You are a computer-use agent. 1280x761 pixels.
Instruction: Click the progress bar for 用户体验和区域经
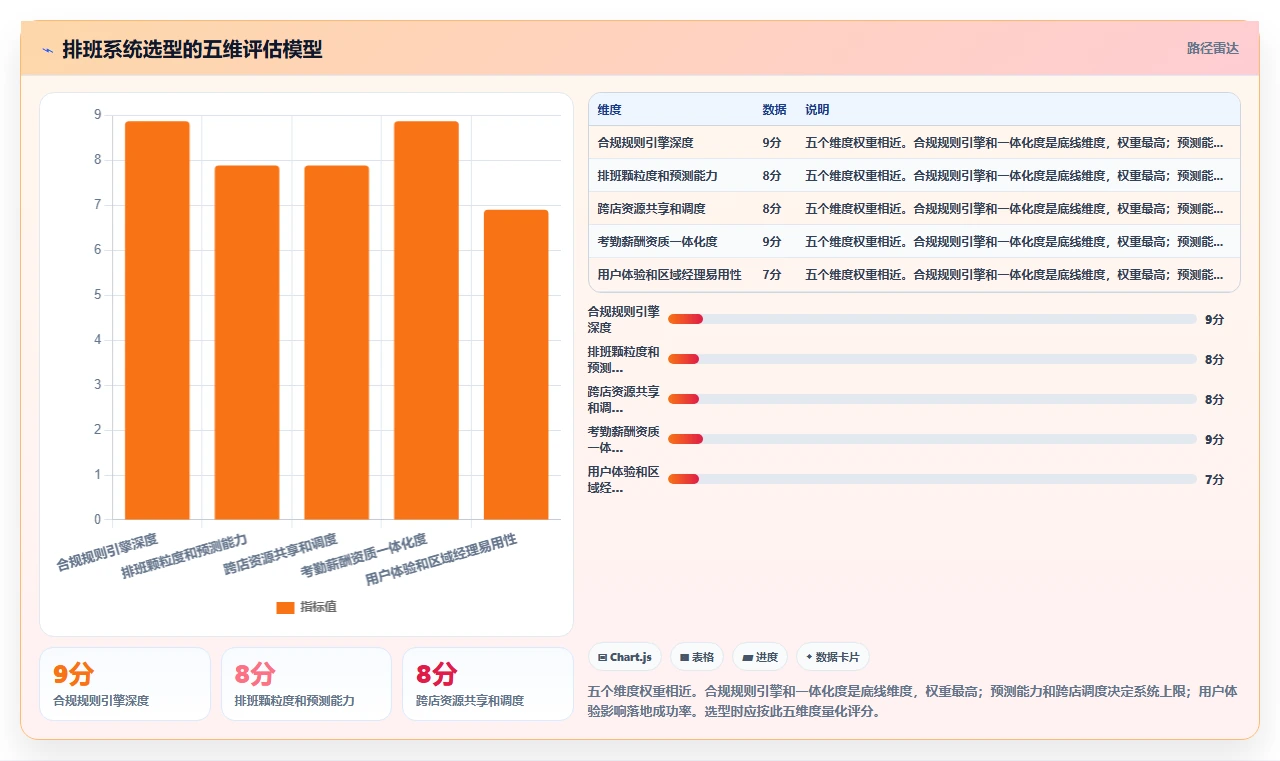932,479
